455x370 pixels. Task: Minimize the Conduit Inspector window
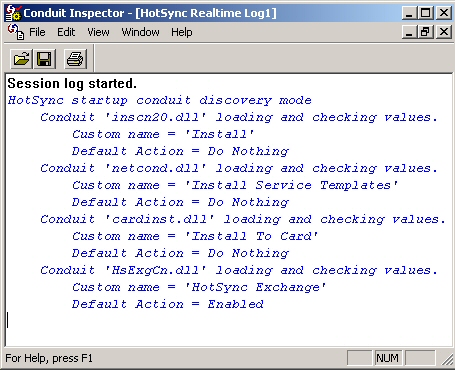(x=409, y=13)
